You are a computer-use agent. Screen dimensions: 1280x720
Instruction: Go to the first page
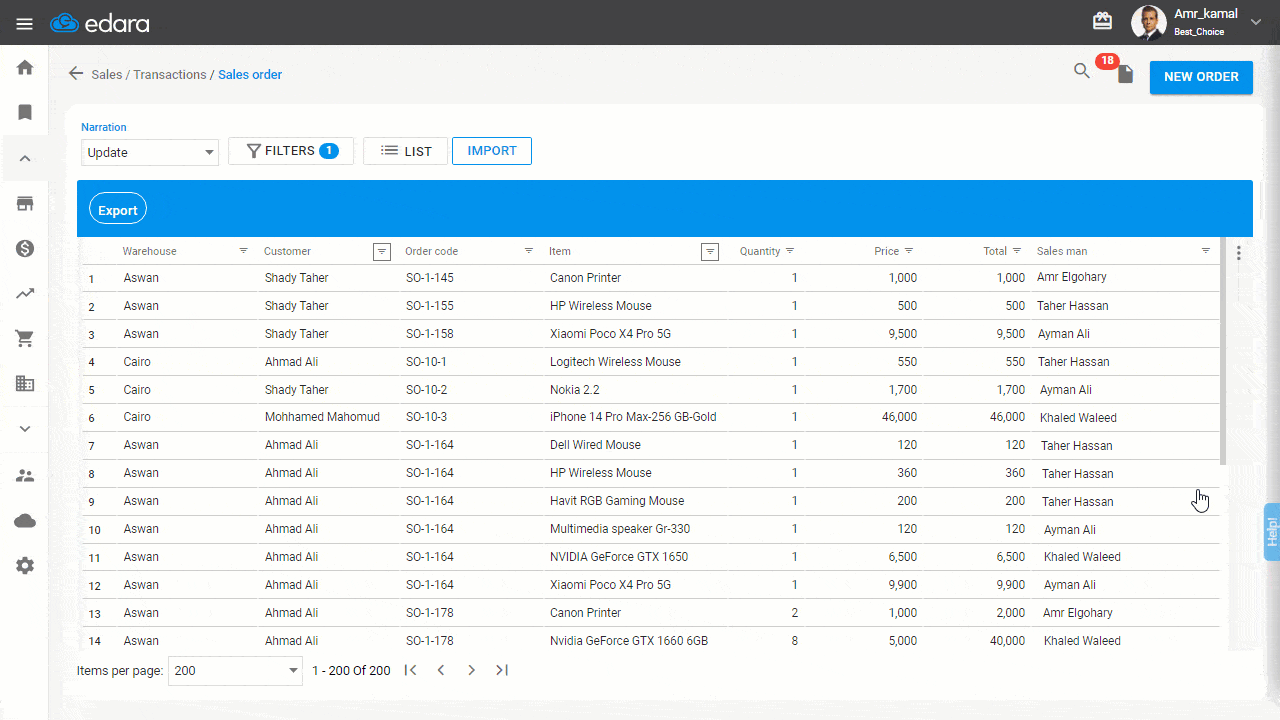click(x=410, y=670)
